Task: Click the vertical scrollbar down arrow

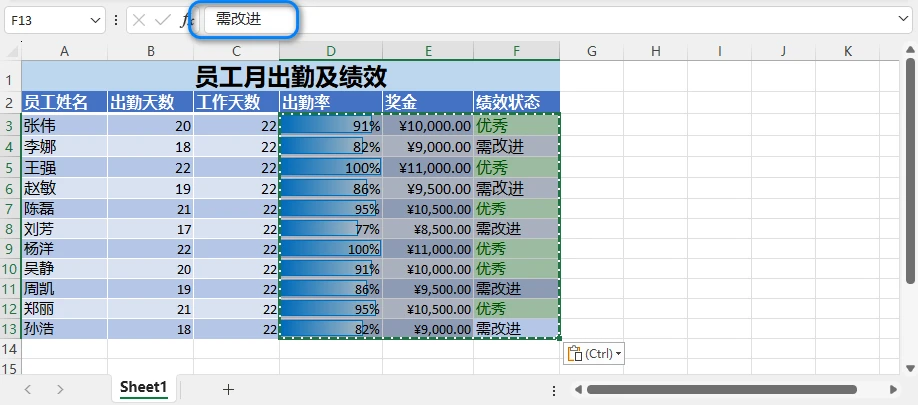Action: pos(910,368)
